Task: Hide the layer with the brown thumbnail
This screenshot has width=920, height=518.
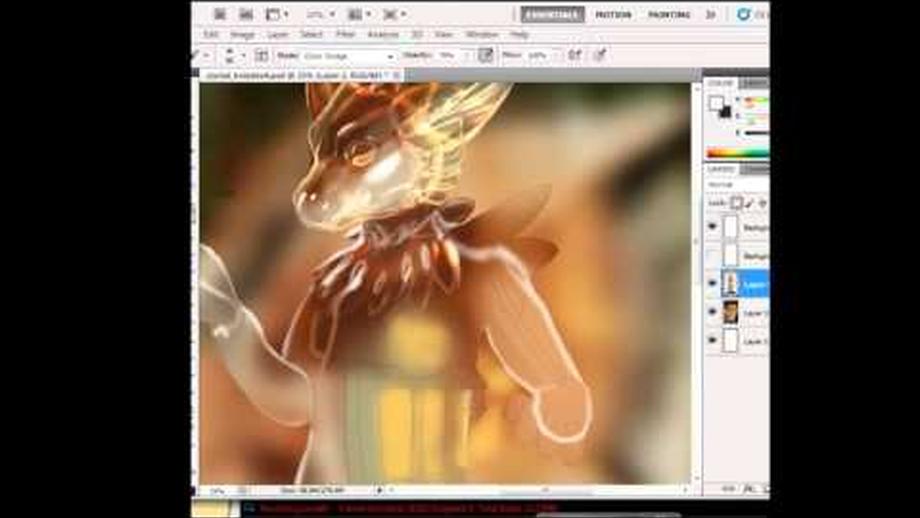Action: coord(713,312)
